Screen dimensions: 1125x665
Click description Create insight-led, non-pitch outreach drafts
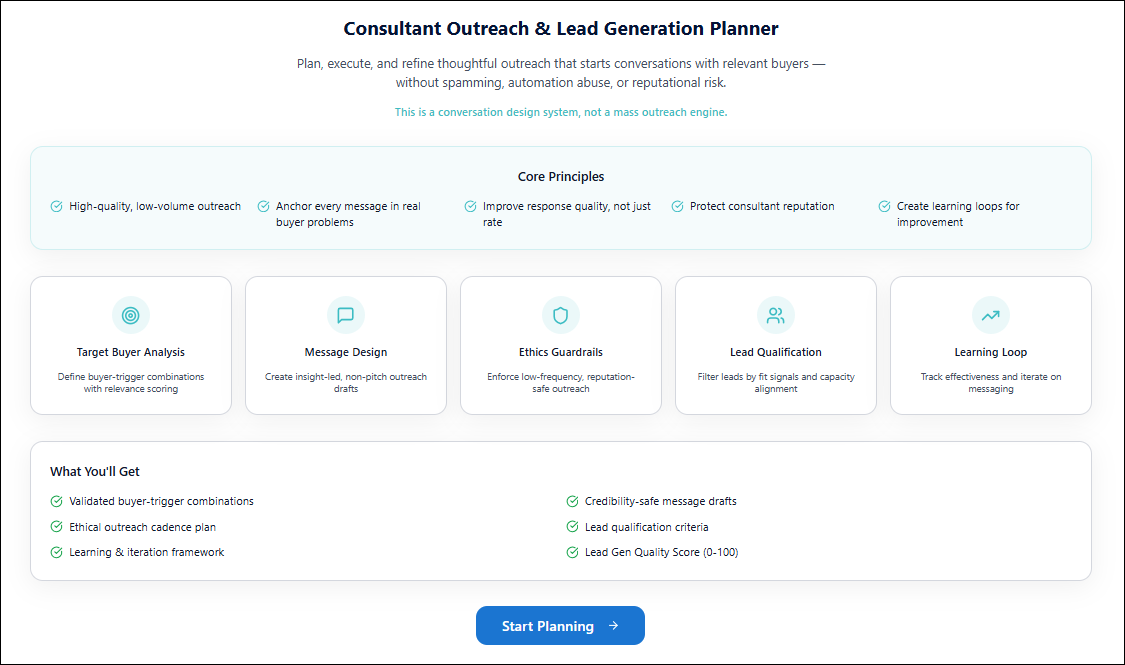tap(346, 383)
